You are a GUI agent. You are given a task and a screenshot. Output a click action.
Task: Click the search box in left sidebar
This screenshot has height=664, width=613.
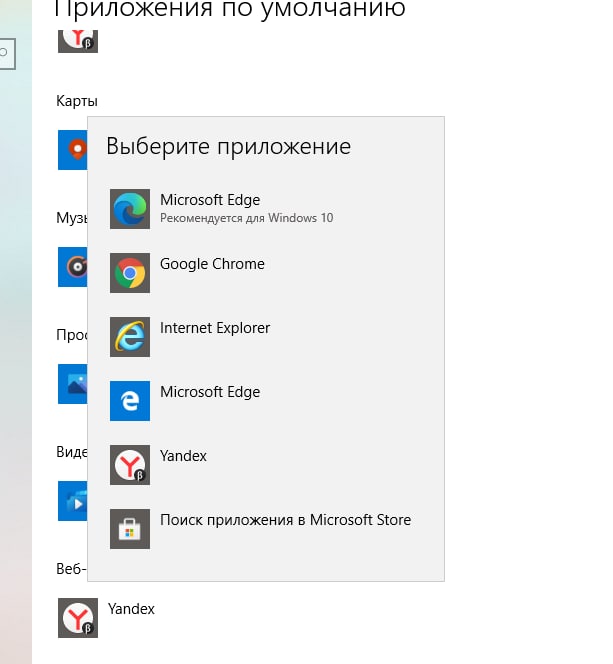tap(8, 53)
